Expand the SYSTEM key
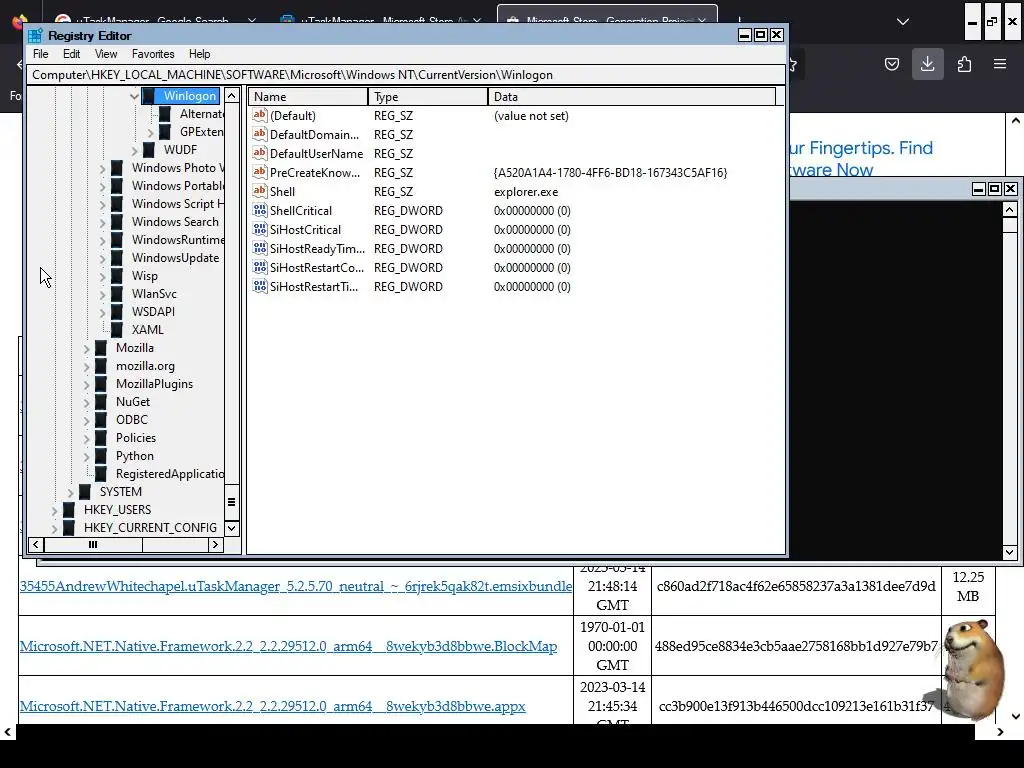Screen dimensions: 1024x768 (71, 492)
